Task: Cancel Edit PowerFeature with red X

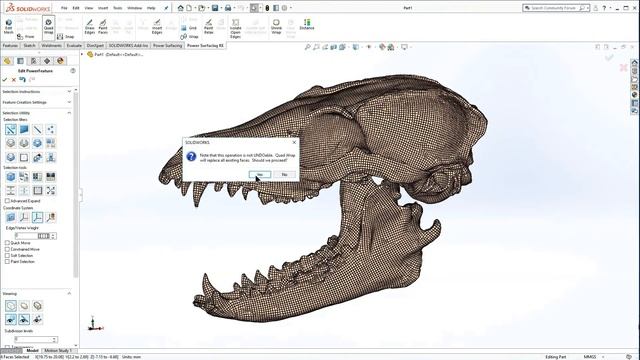Action: coord(13,80)
